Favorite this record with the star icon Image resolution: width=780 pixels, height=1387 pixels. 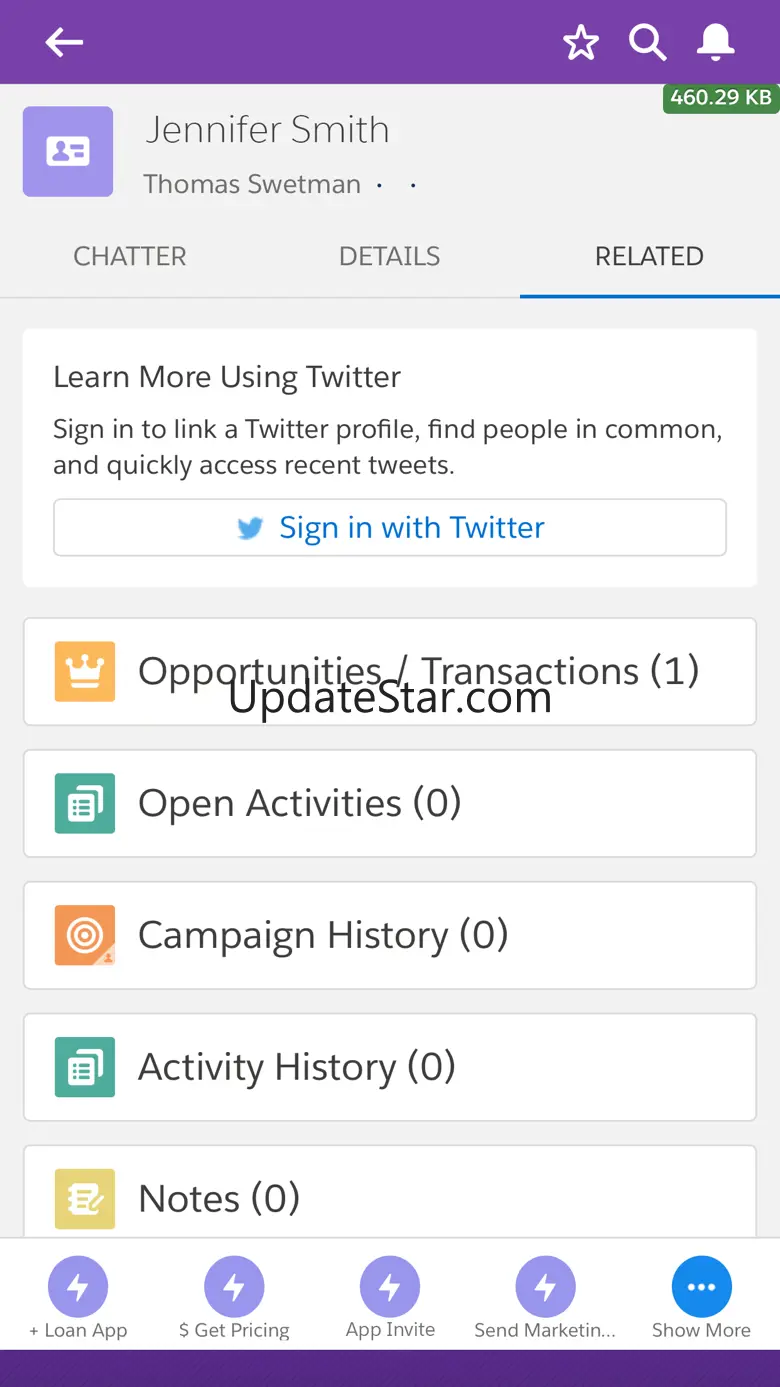coord(581,43)
